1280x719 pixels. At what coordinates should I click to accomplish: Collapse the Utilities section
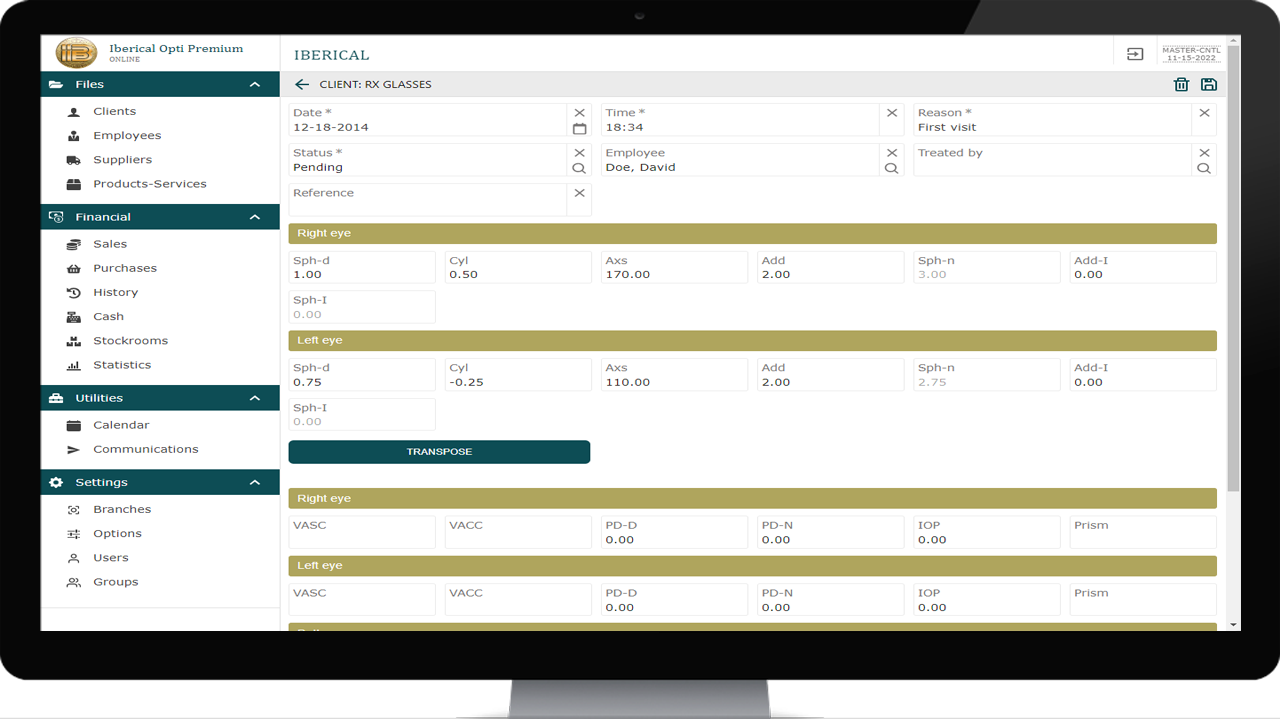tap(255, 398)
